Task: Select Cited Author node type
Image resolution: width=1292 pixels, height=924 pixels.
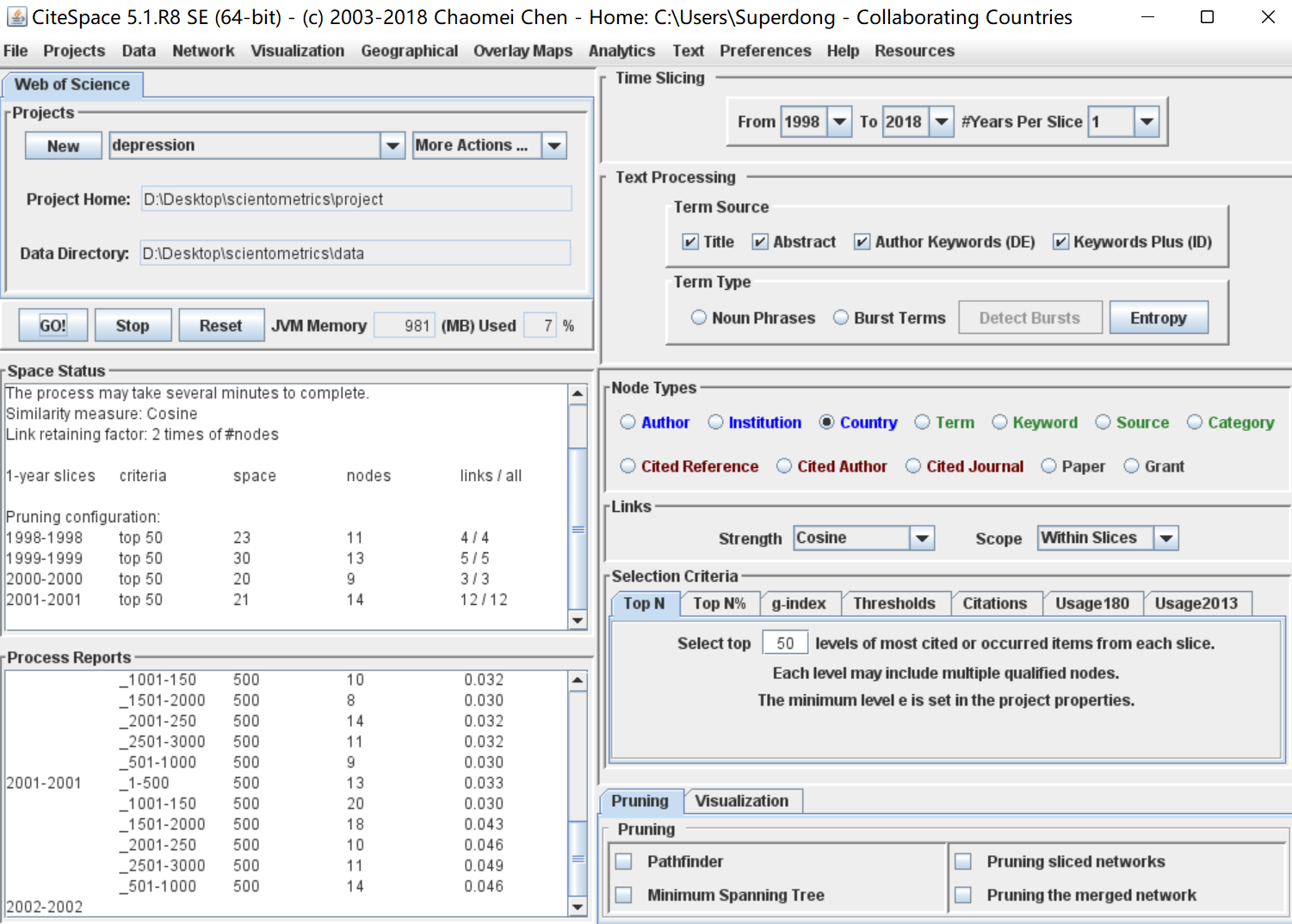Action: click(x=784, y=465)
